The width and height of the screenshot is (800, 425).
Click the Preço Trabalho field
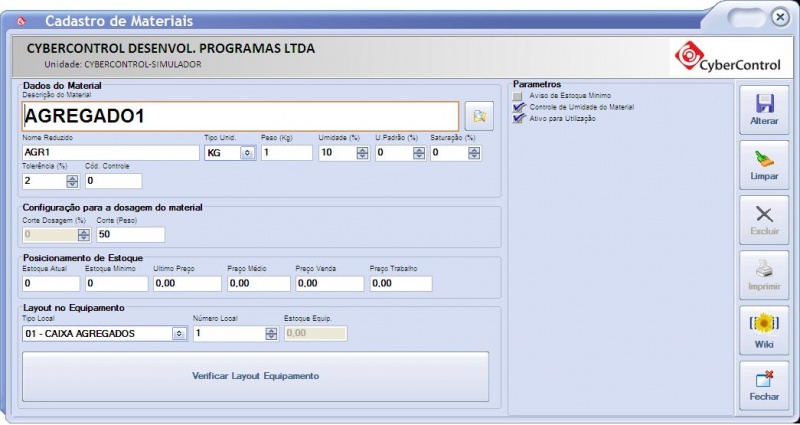point(401,284)
